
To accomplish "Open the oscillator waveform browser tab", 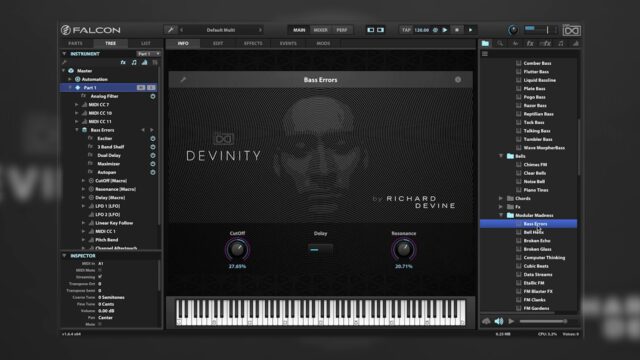I will 516,43.
